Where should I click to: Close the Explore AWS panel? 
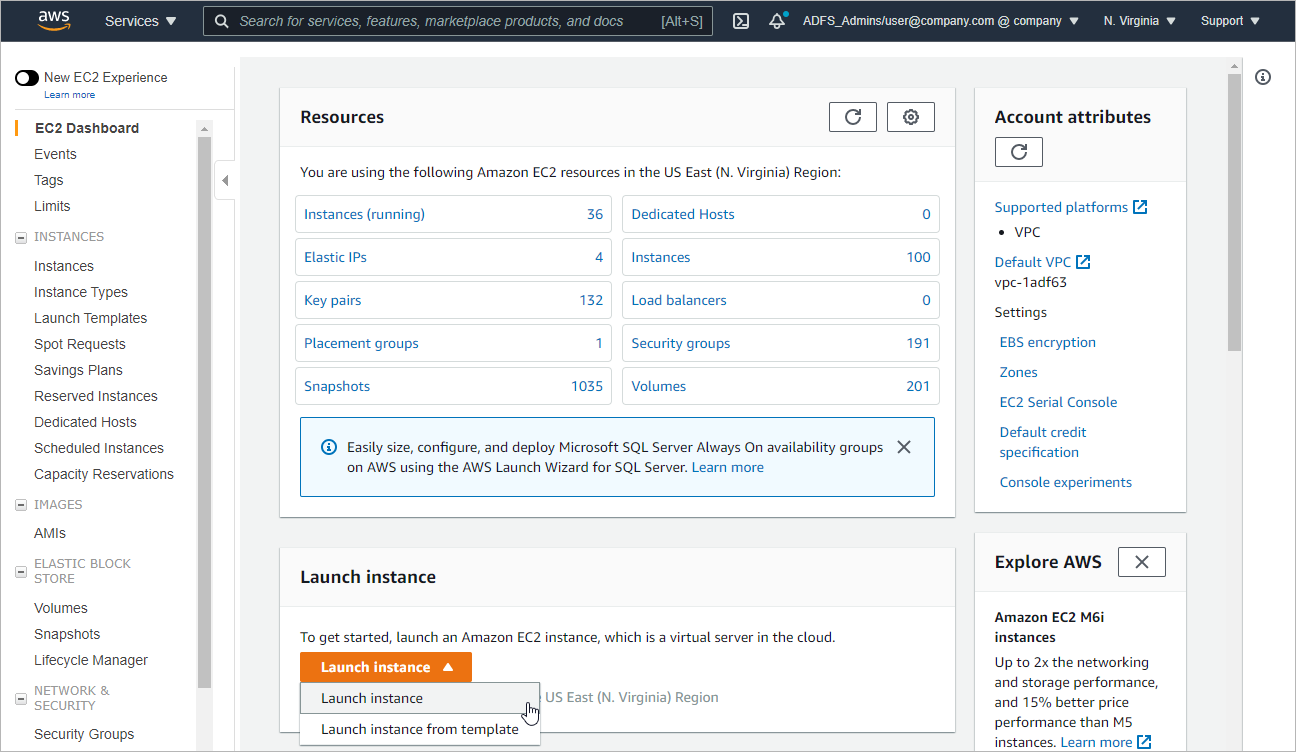point(1141,562)
